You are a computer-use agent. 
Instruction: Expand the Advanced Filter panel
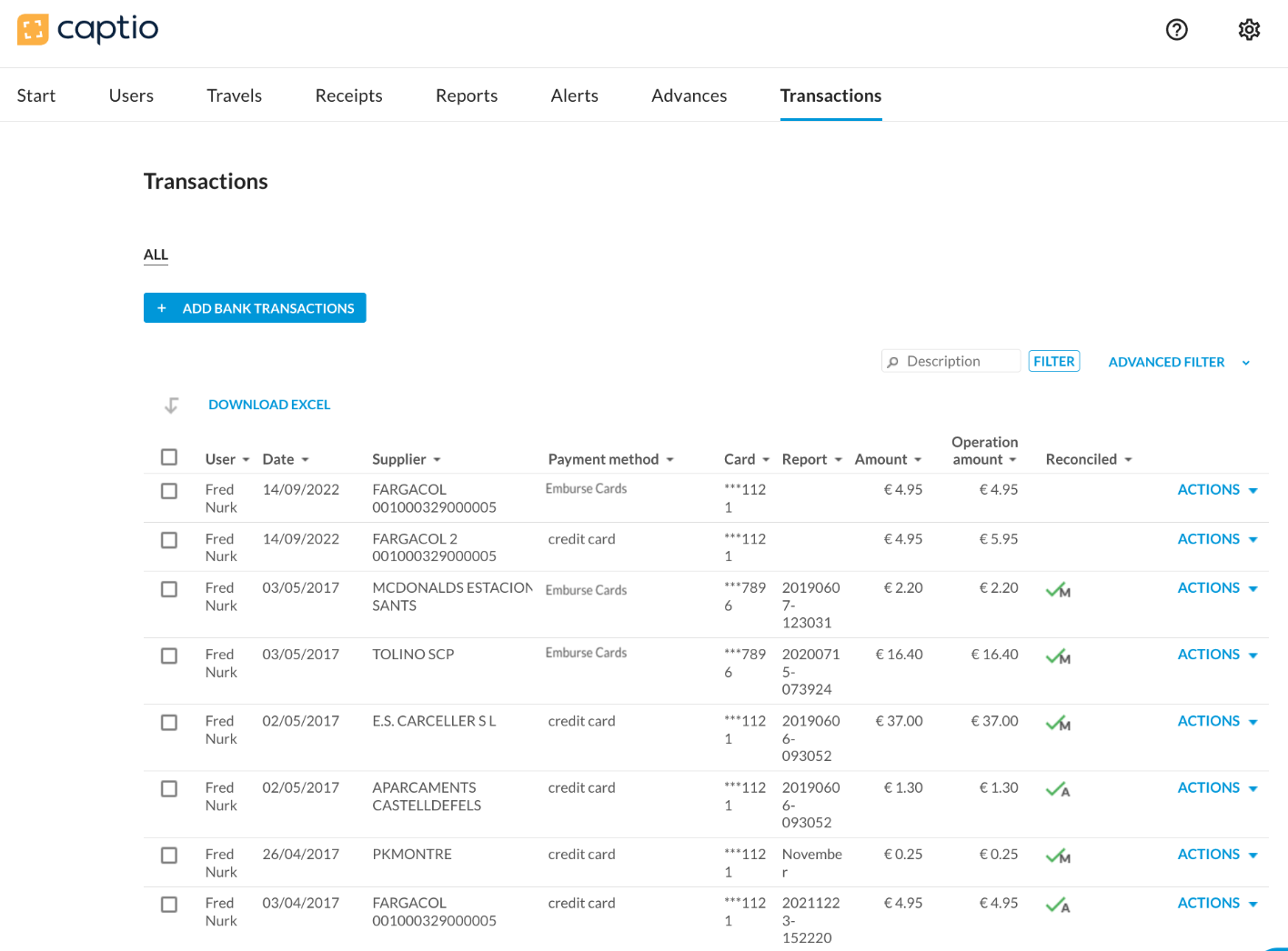coord(1179,362)
